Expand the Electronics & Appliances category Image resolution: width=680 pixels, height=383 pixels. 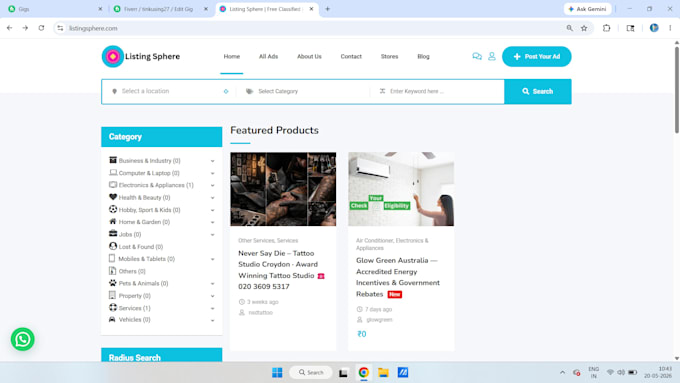click(212, 185)
